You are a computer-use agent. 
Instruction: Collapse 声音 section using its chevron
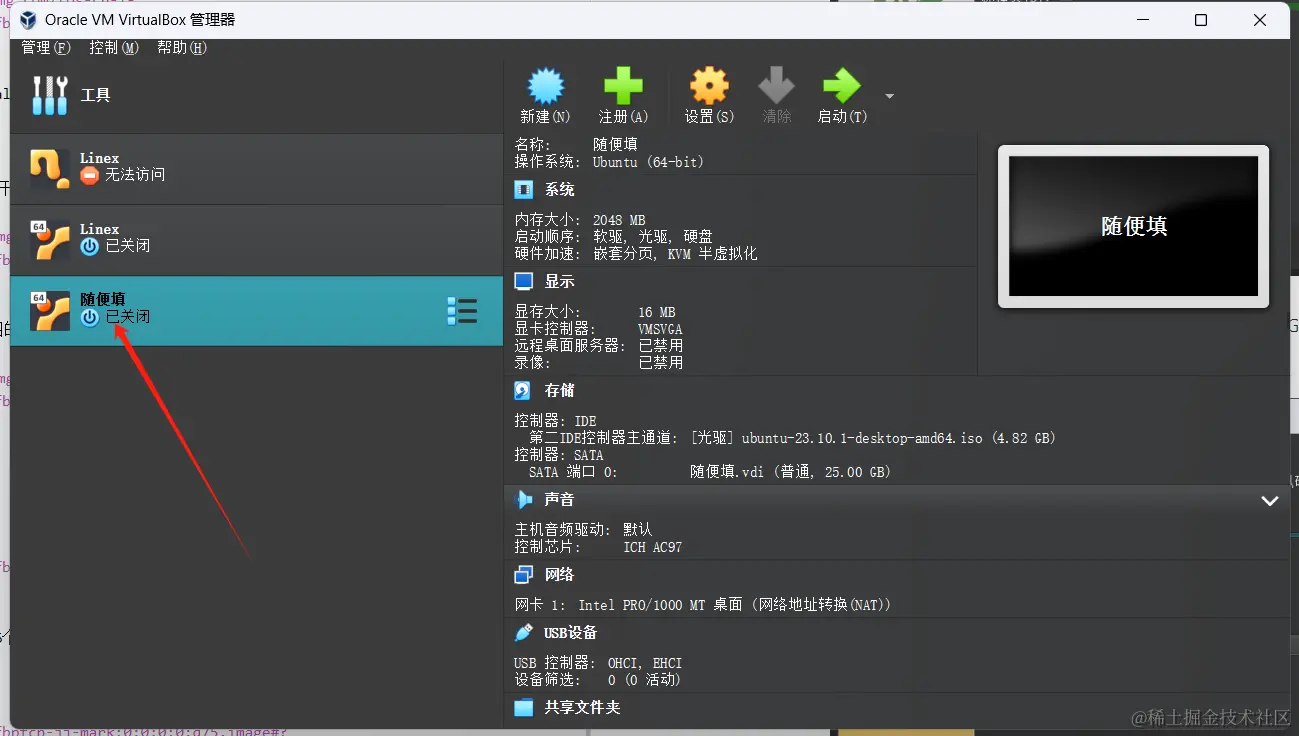[x=1269, y=501]
